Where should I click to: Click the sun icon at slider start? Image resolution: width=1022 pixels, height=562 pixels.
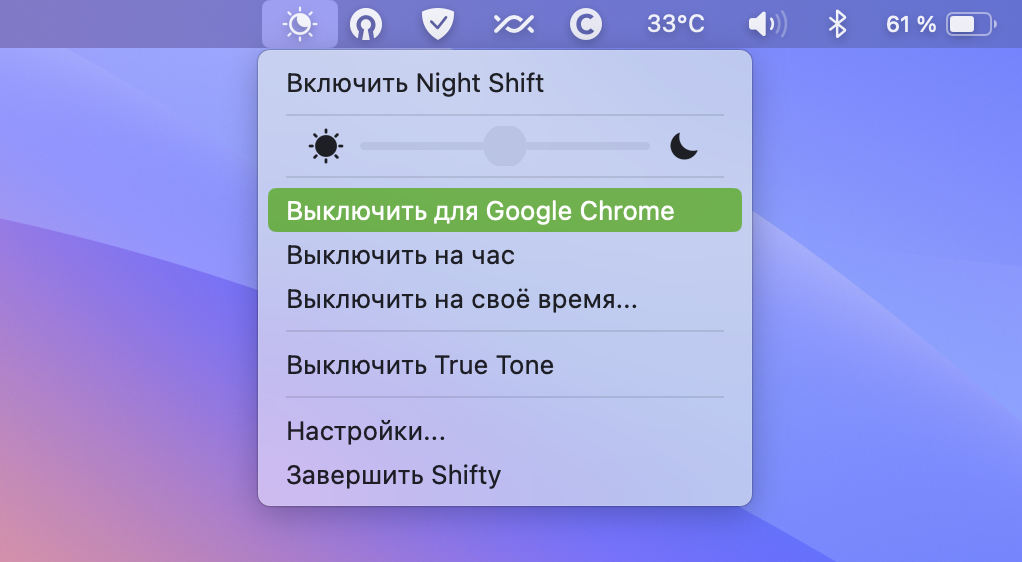pos(325,146)
